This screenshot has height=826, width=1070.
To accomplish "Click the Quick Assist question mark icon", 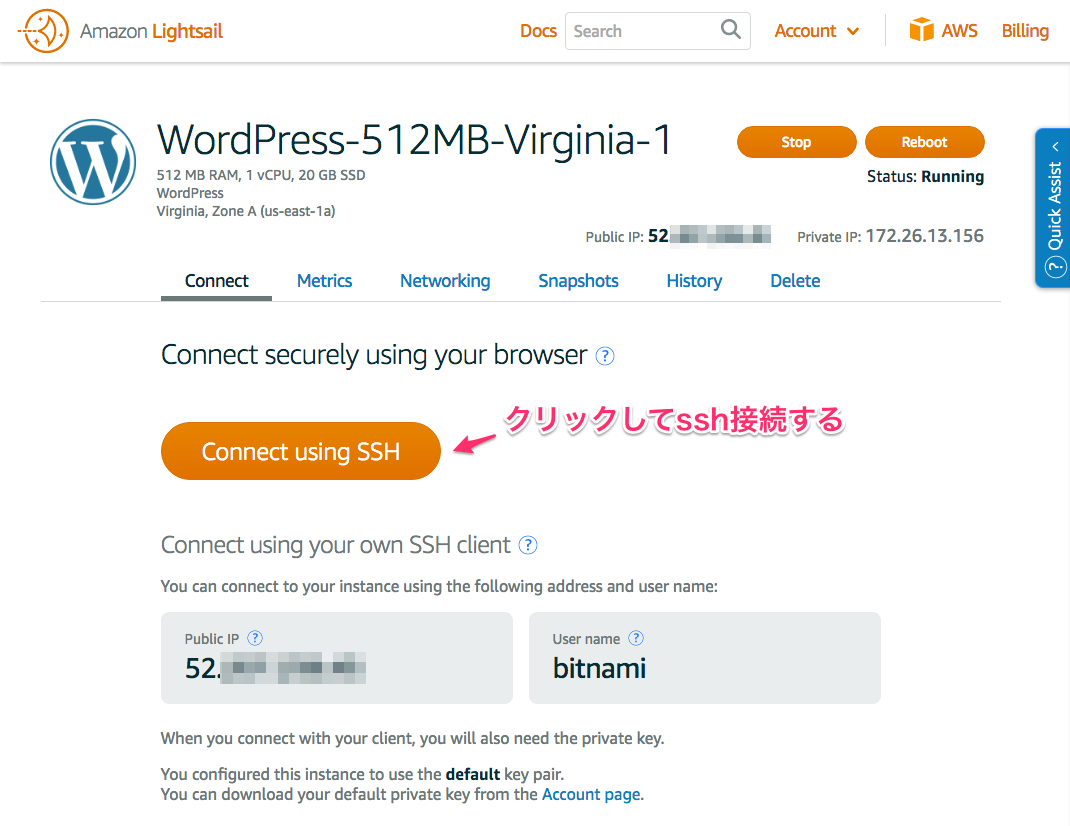I will pos(1053,267).
